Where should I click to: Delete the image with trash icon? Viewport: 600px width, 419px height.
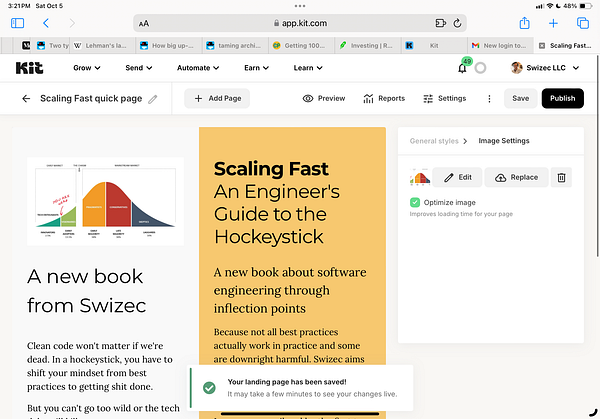pyautogui.click(x=561, y=178)
